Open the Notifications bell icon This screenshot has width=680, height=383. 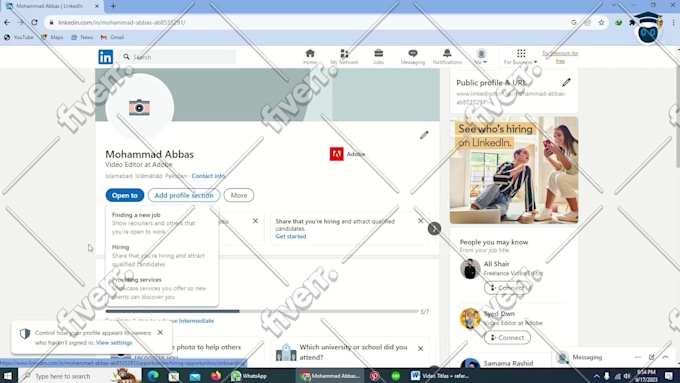447,57
